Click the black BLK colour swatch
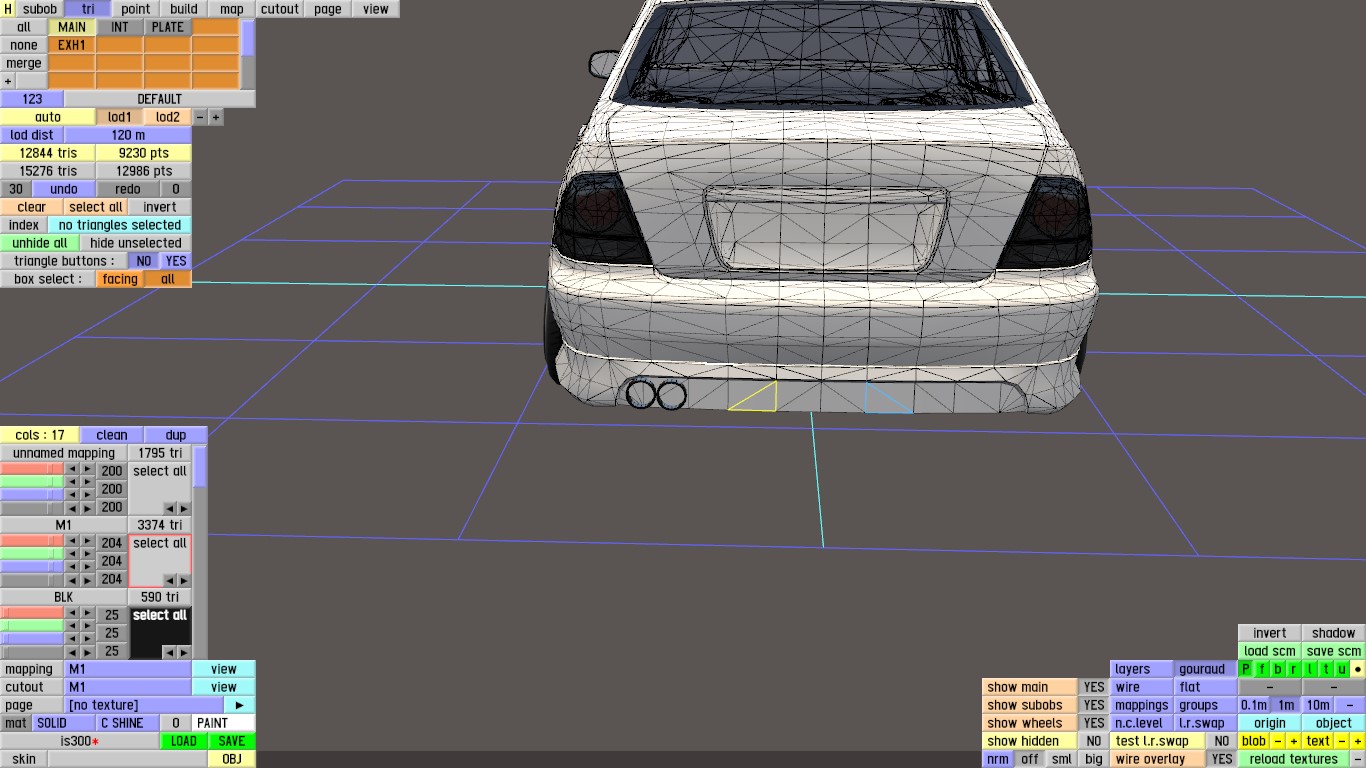The image size is (1366, 768). click(x=160, y=634)
